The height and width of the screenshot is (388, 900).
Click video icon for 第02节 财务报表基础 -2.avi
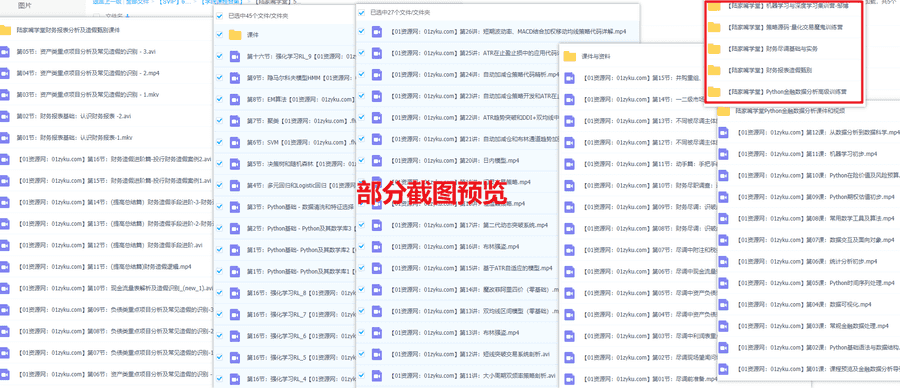(5, 116)
